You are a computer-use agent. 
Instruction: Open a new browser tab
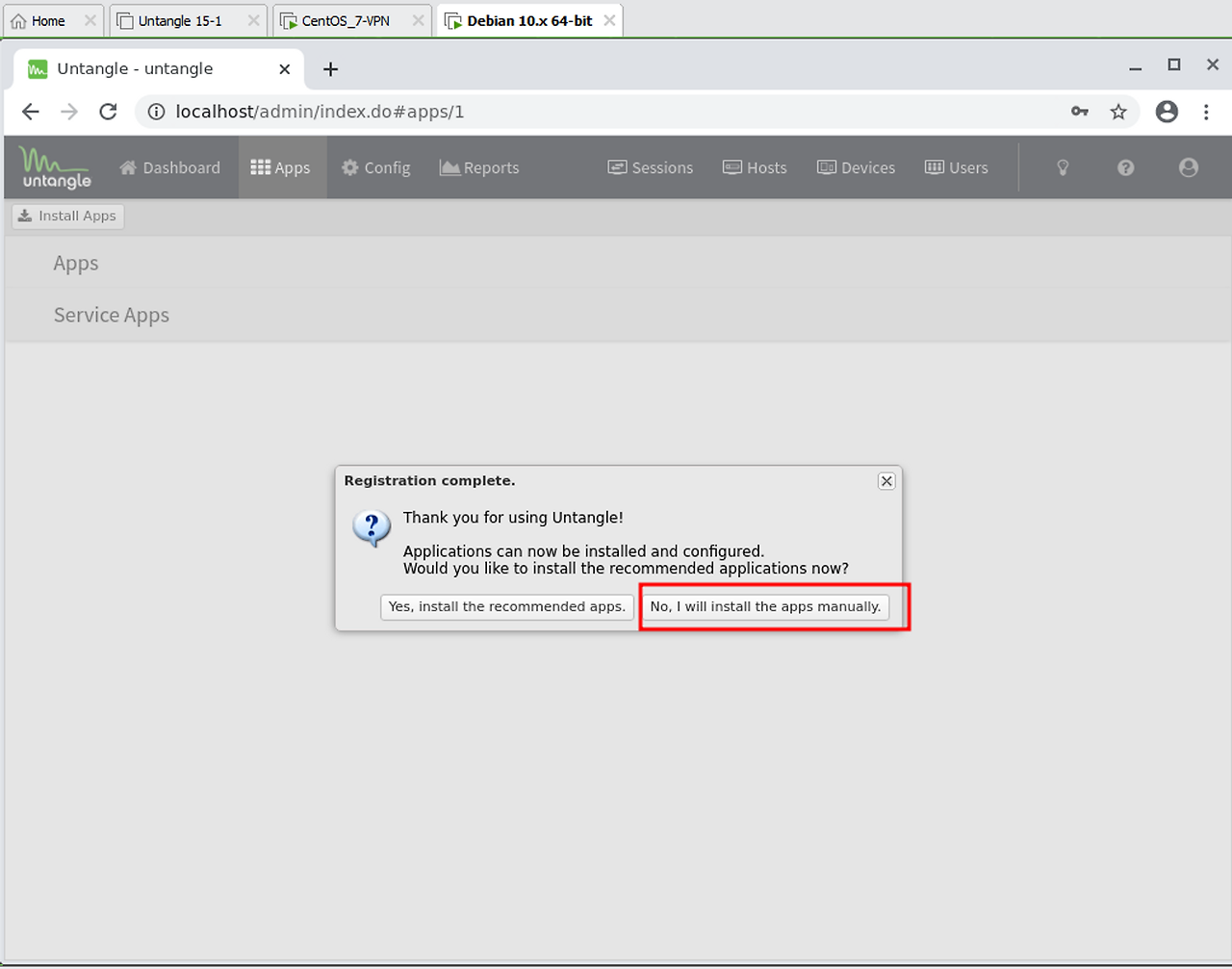pyautogui.click(x=330, y=69)
